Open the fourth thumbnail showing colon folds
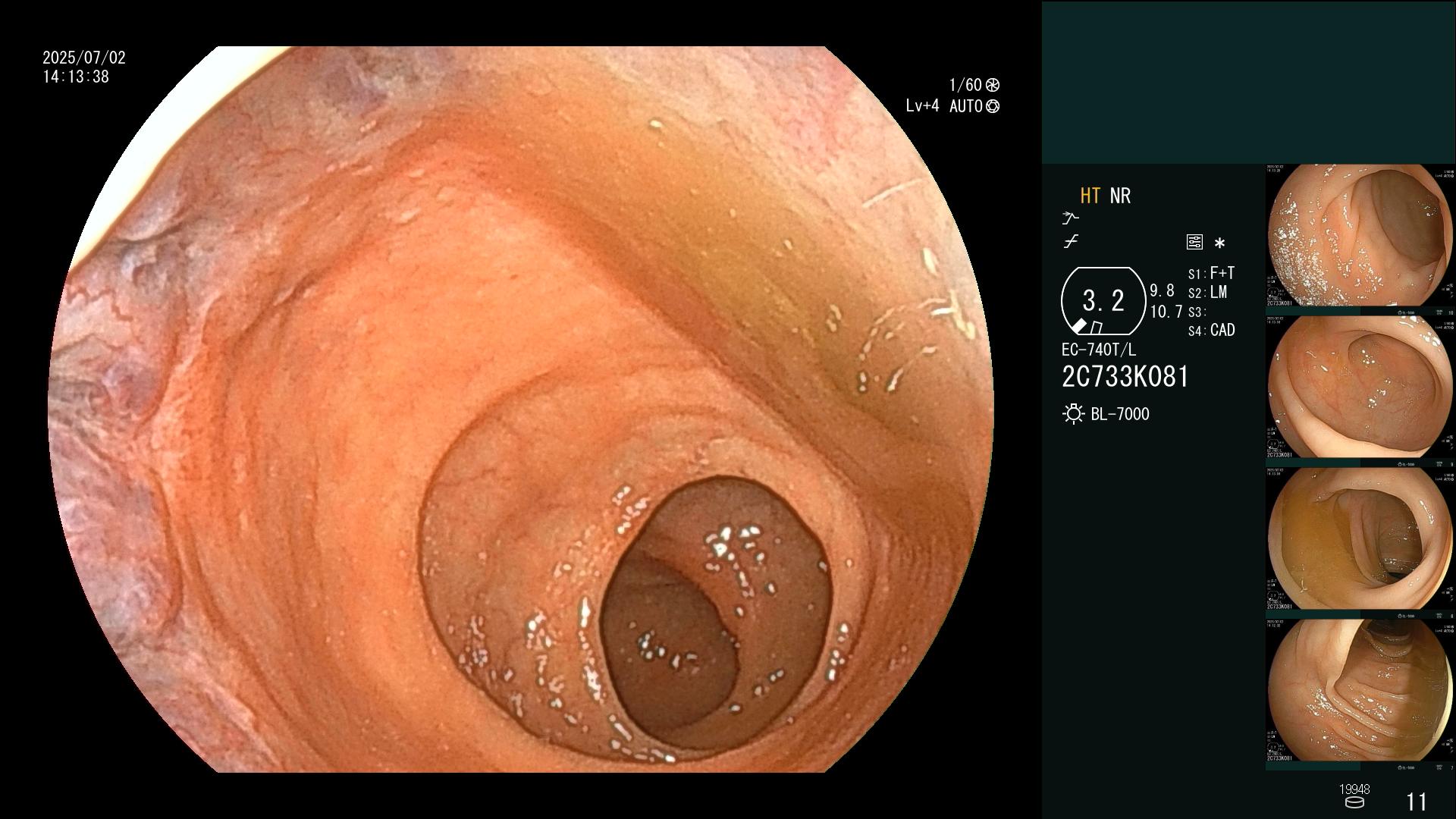The image size is (1456, 819). (1360, 691)
